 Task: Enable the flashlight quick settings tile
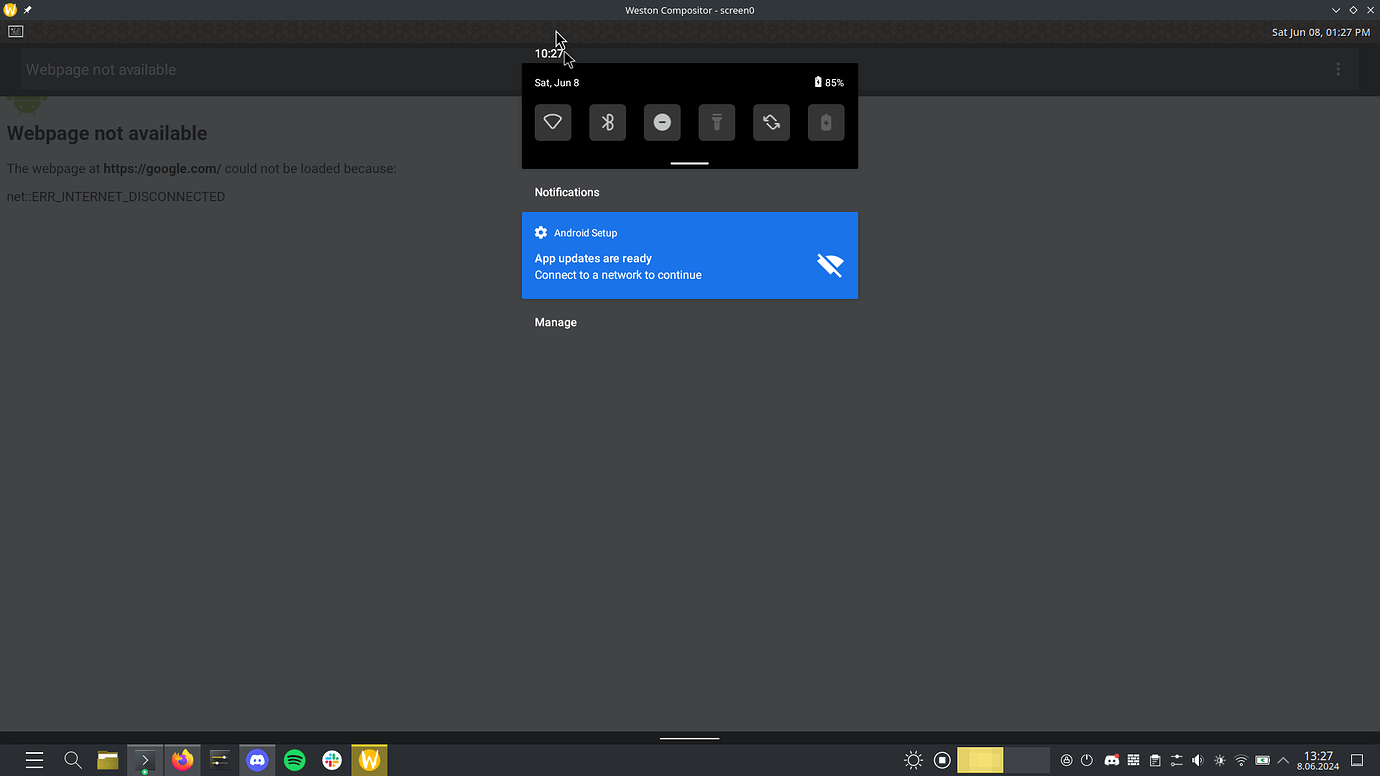coord(716,122)
